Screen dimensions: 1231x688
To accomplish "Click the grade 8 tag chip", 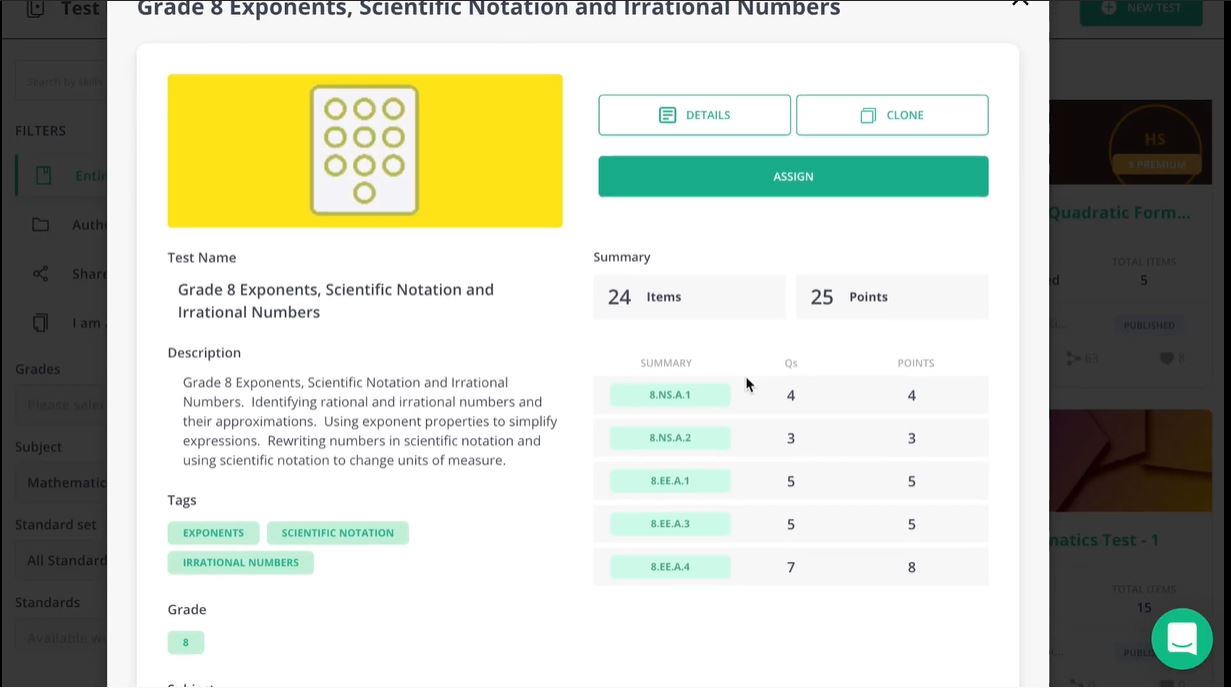I will click(185, 642).
